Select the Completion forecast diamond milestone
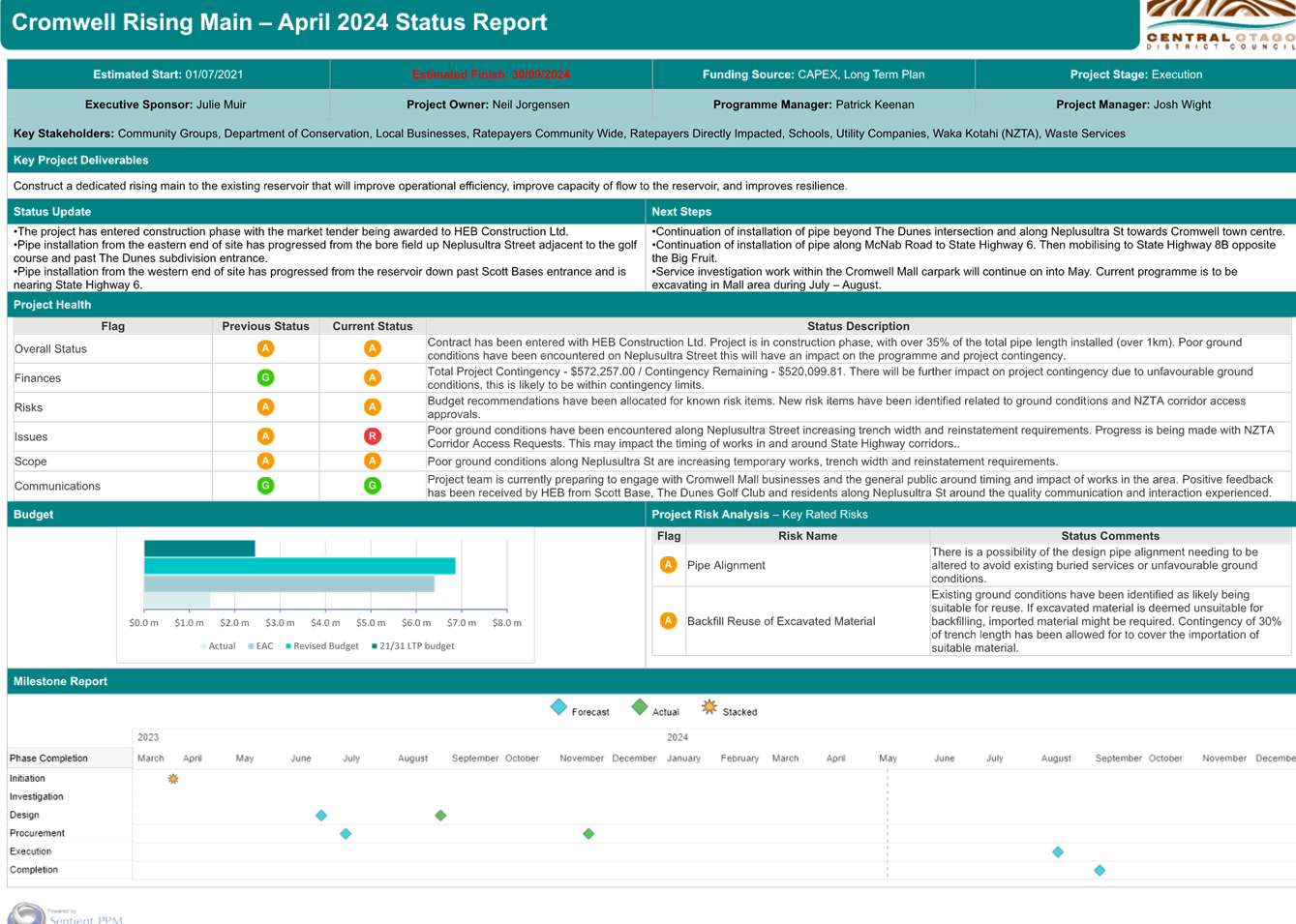Viewport: 1296px width, 924px height. tap(1100, 871)
